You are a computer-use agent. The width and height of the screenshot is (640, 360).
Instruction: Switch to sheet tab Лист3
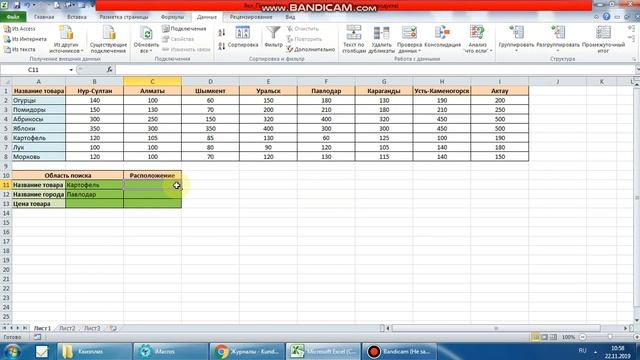(x=92, y=328)
